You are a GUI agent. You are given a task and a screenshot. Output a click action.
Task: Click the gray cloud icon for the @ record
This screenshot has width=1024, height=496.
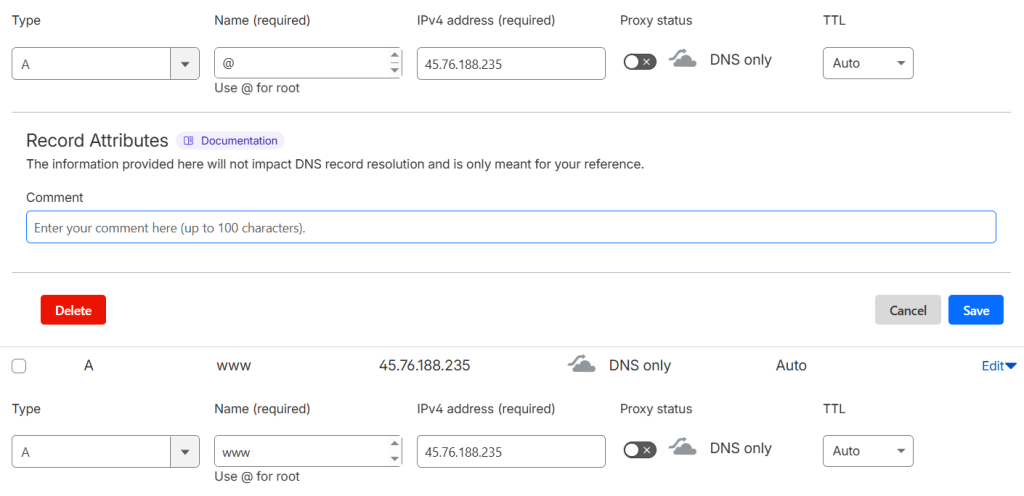coord(682,61)
